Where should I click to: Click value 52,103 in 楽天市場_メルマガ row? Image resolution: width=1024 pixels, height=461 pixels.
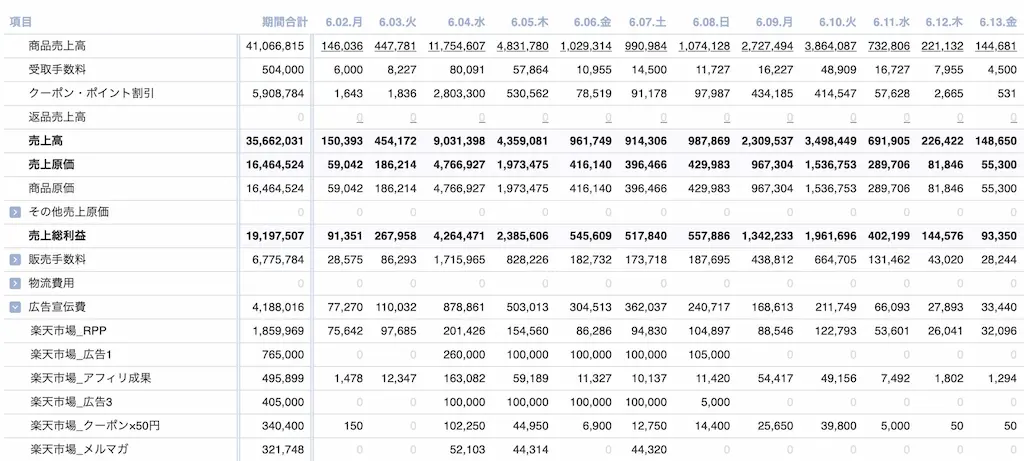coord(468,449)
